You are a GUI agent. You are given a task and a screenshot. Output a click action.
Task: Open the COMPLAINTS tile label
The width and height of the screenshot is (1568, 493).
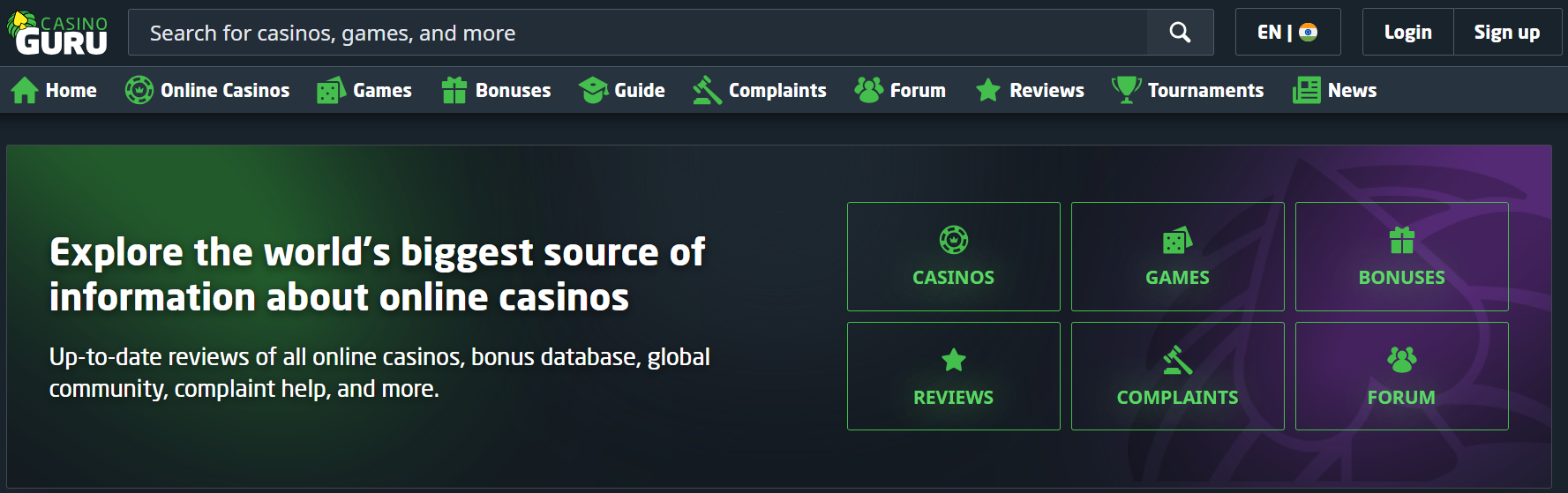click(1178, 397)
